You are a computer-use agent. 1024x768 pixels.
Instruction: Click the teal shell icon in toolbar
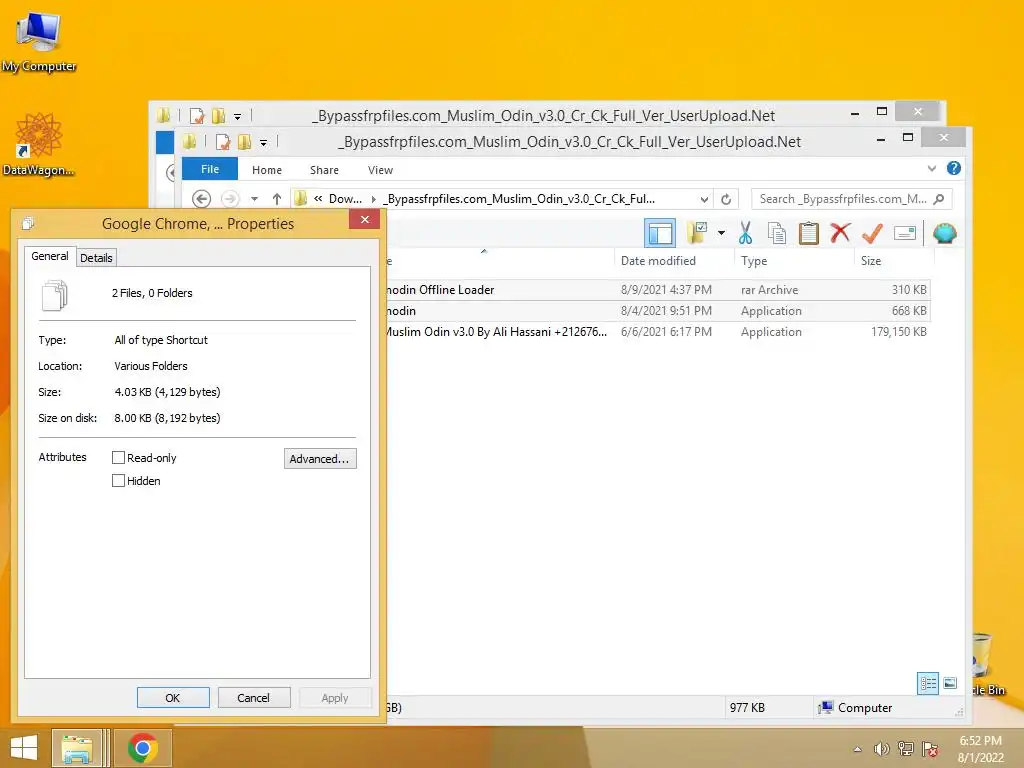pos(944,233)
